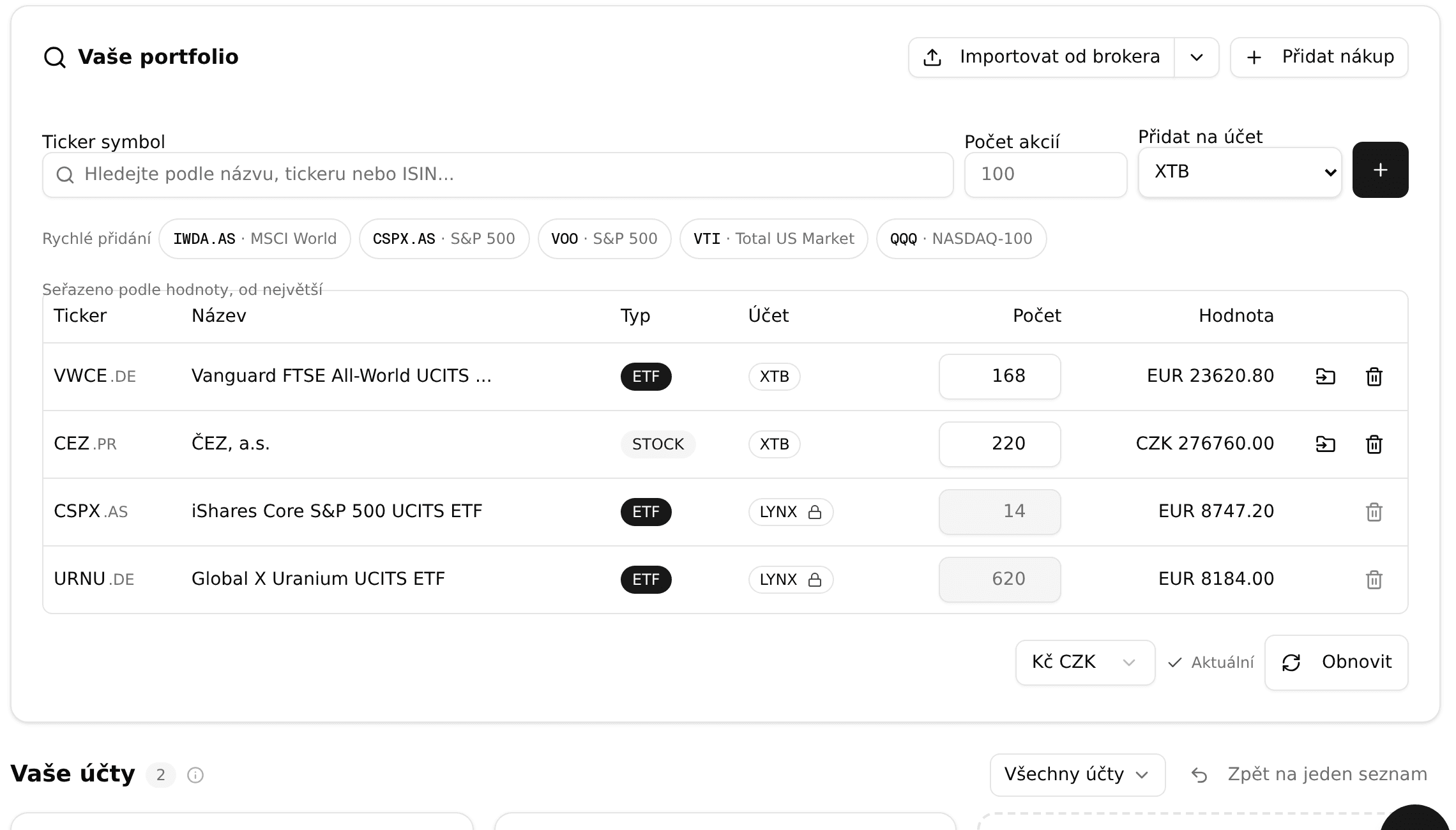Click the XTB account badge in CEZ row
This screenshot has height=830, width=1456.
(x=775, y=444)
